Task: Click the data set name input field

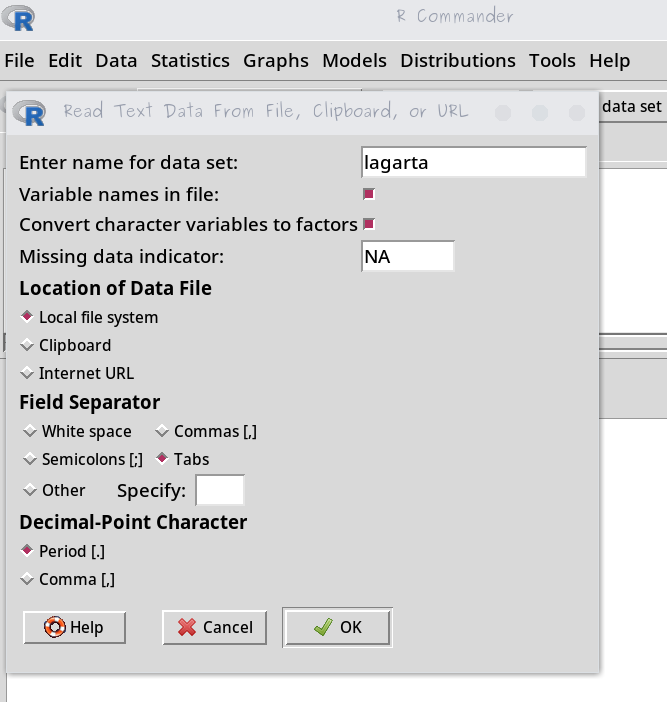Action: 473,162
